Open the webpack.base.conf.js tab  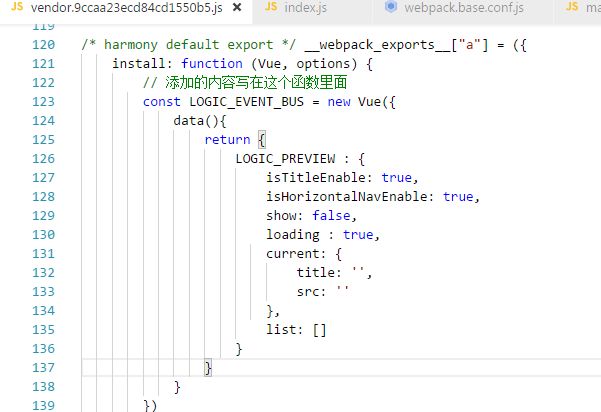[x=464, y=7]
